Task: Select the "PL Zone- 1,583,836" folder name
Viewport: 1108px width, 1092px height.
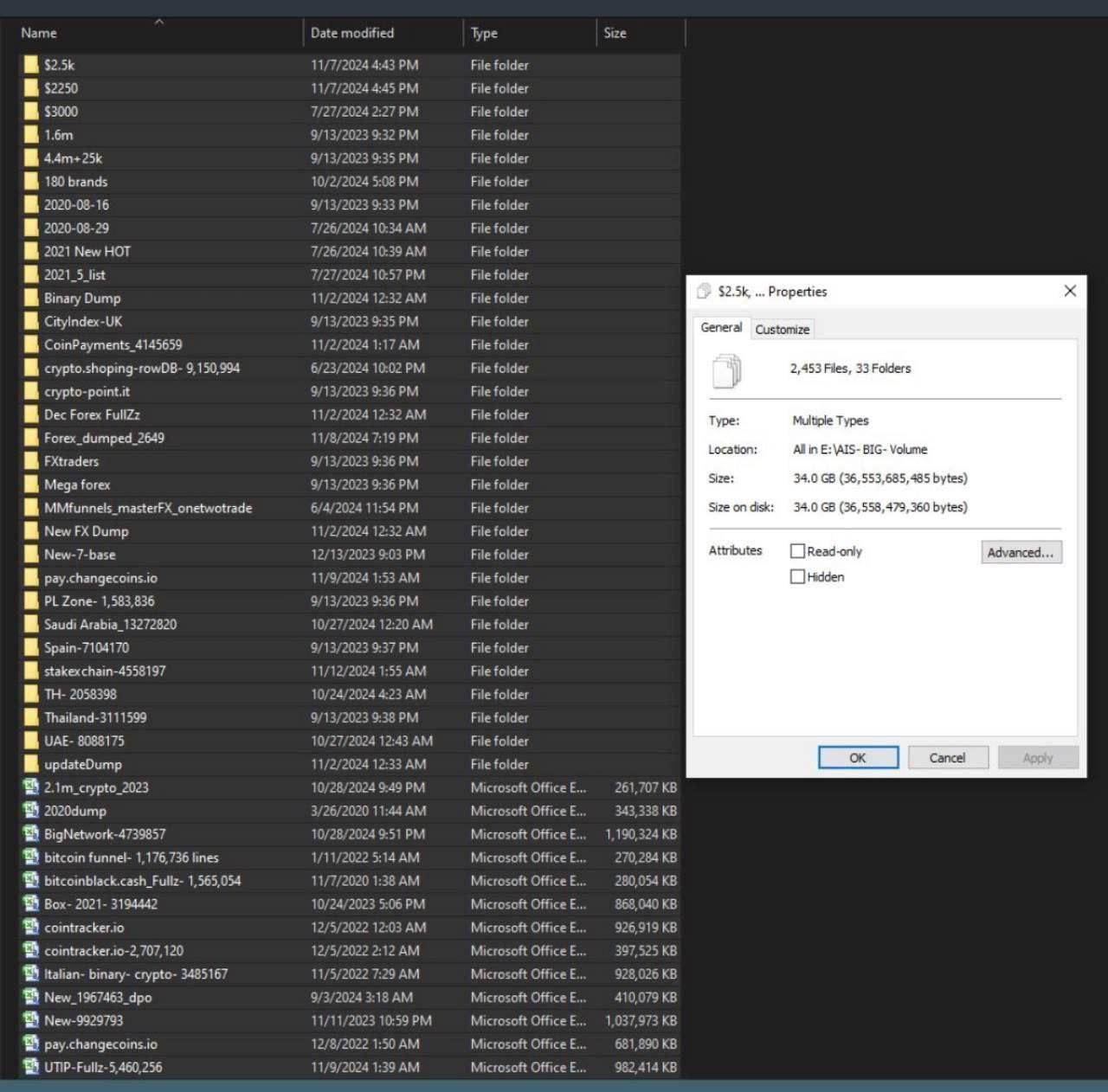Action: point(100,601)
